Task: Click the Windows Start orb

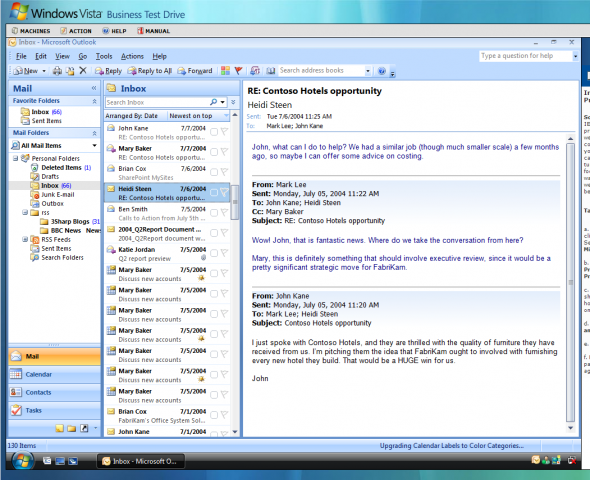Action: tap(23, 460)
